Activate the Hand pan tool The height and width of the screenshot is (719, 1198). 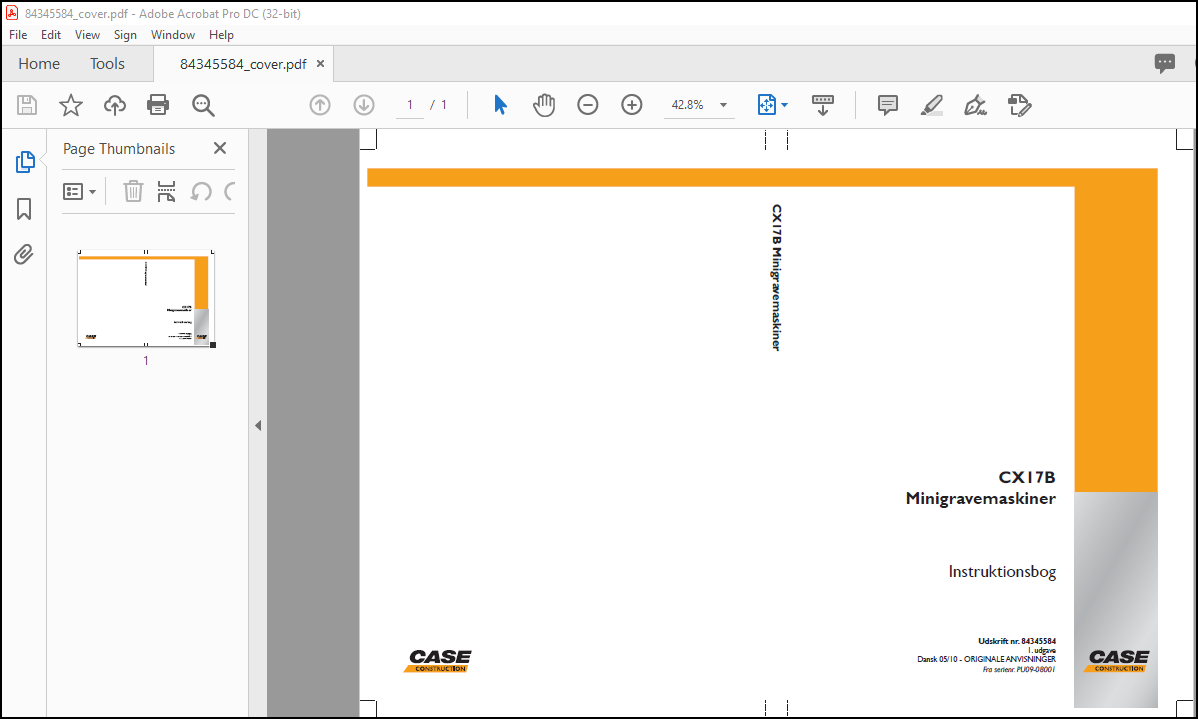pos(544,105)
